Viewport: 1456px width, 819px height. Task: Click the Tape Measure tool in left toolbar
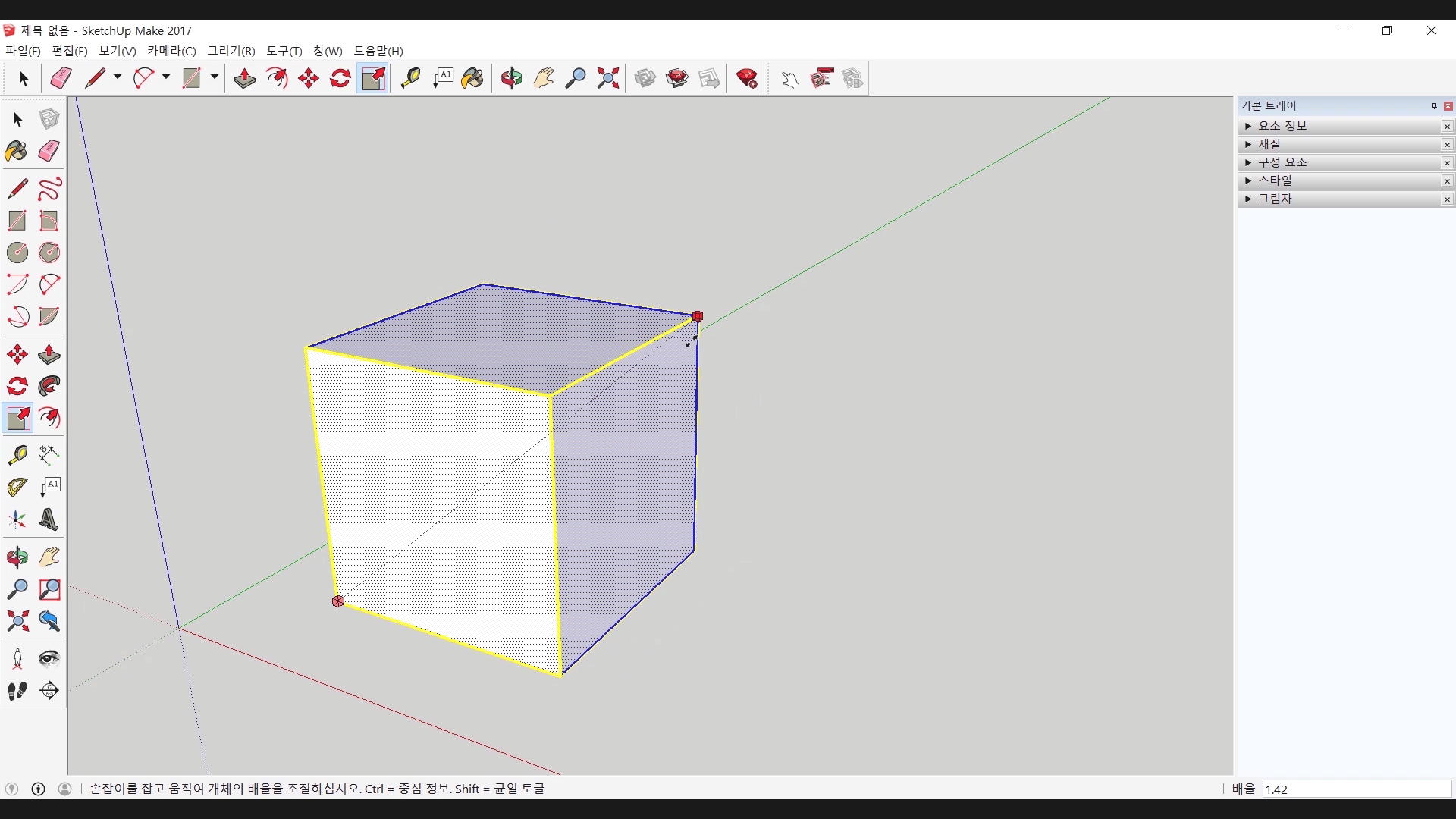point(17,454)
